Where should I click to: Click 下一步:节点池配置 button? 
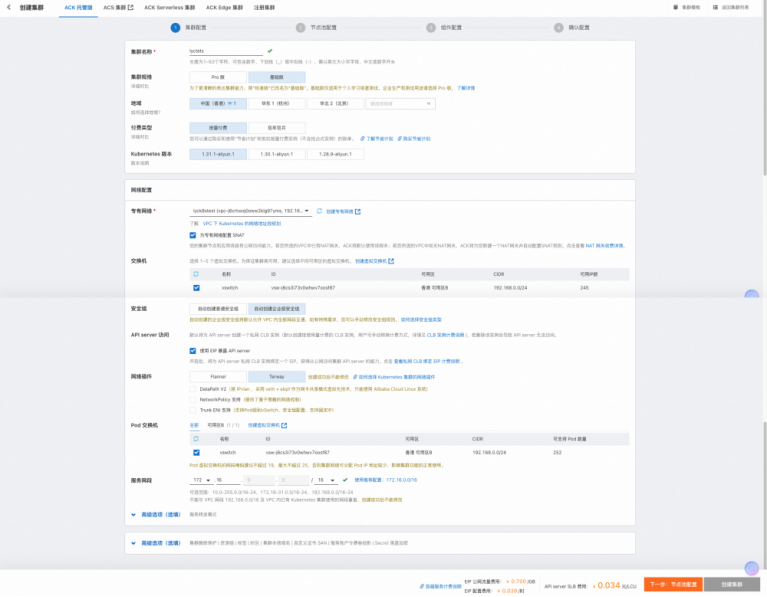click(673, 584)
